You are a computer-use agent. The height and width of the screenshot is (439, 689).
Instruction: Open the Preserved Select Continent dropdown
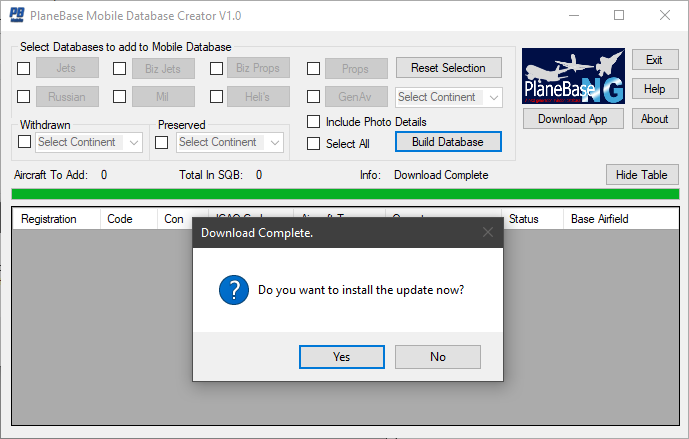point(230,142)
